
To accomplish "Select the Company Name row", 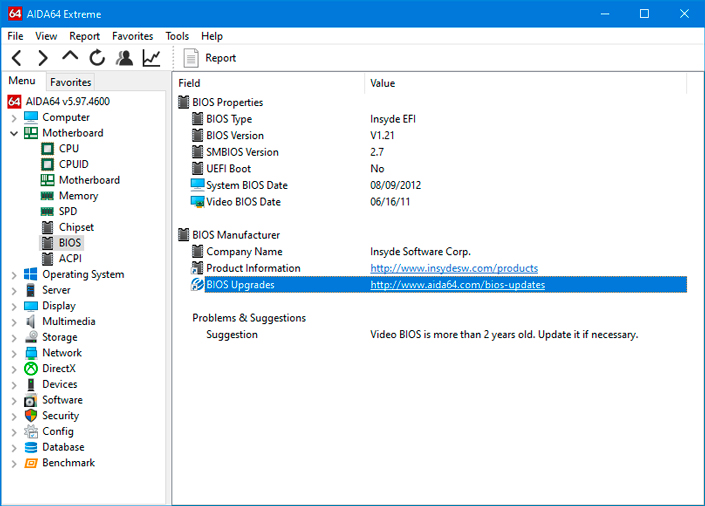I will click(438, 252).
